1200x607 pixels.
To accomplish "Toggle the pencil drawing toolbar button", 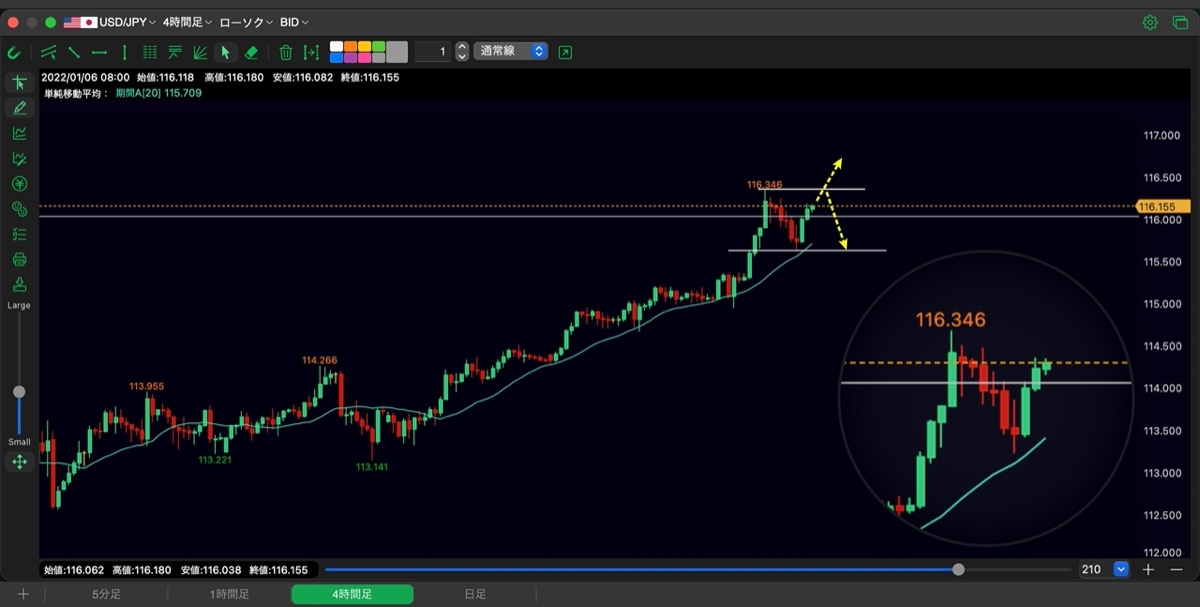I will click(19, 108).
